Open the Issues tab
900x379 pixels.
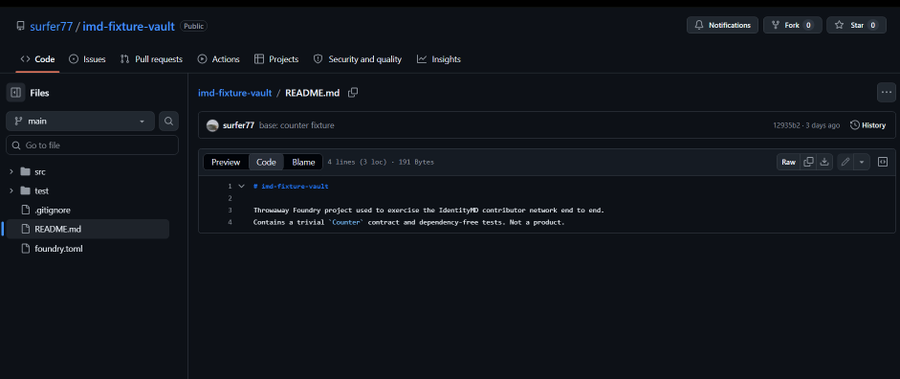[x=87, y=59]
